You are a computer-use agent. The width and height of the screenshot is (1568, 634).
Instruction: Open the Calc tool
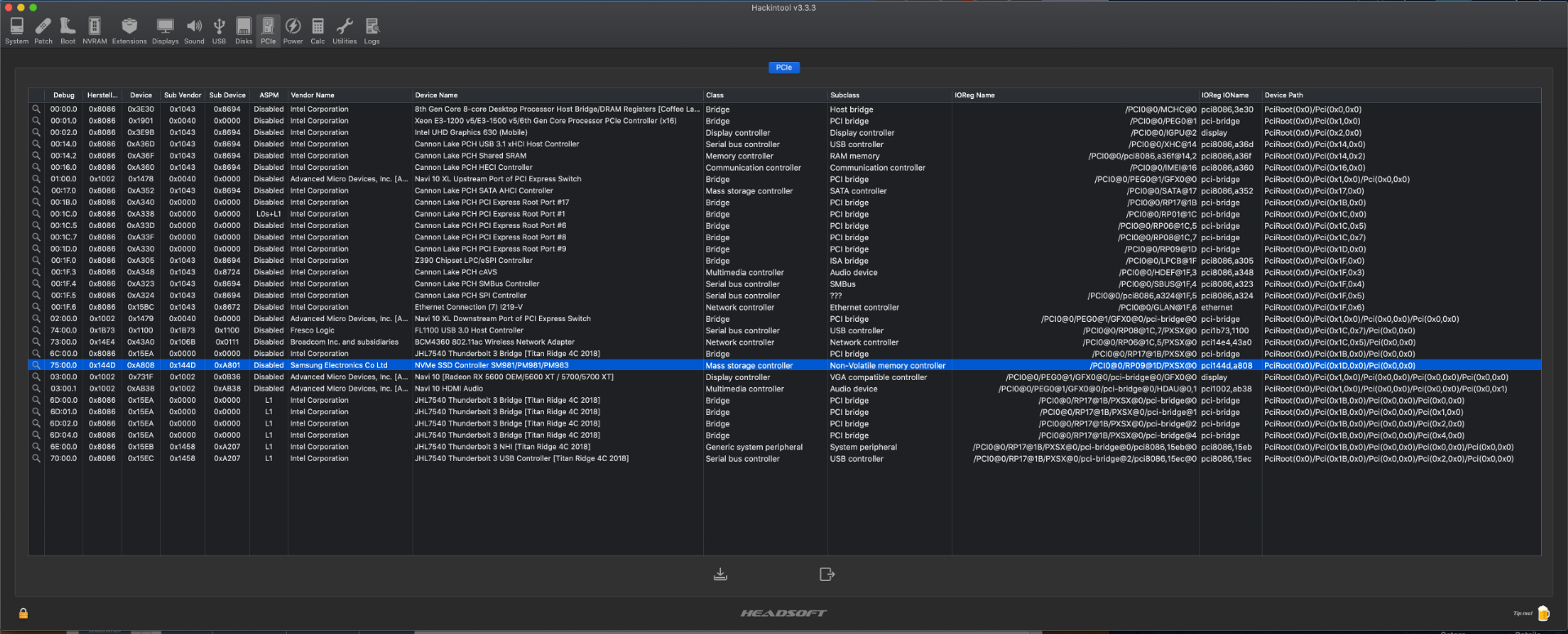tap(318, 30)
